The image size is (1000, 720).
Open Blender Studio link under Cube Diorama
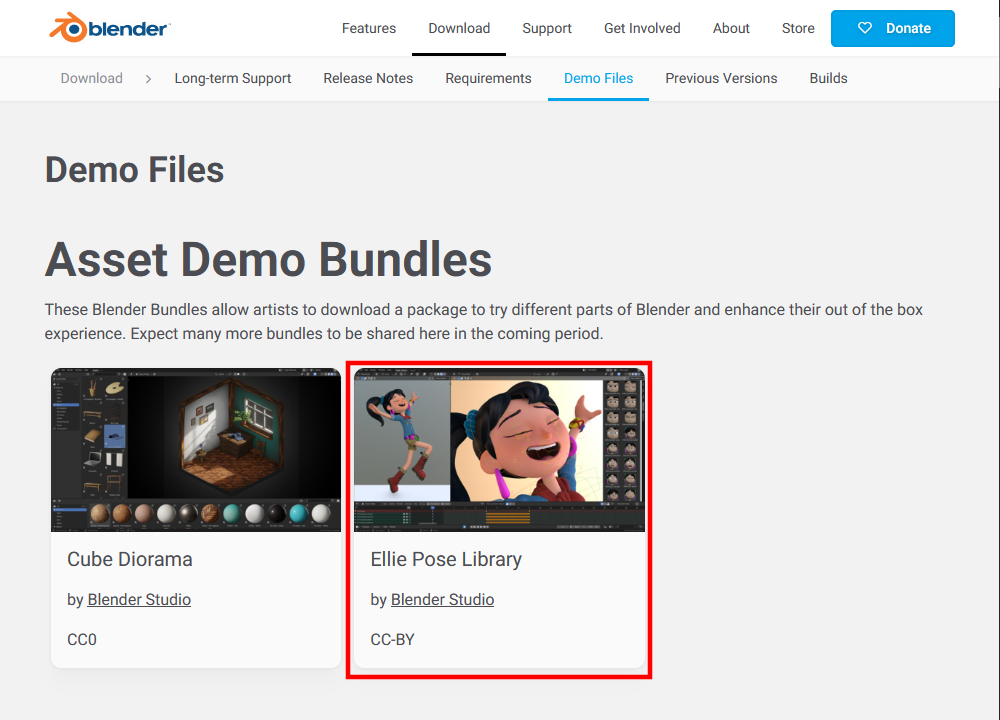coord(139,599)
